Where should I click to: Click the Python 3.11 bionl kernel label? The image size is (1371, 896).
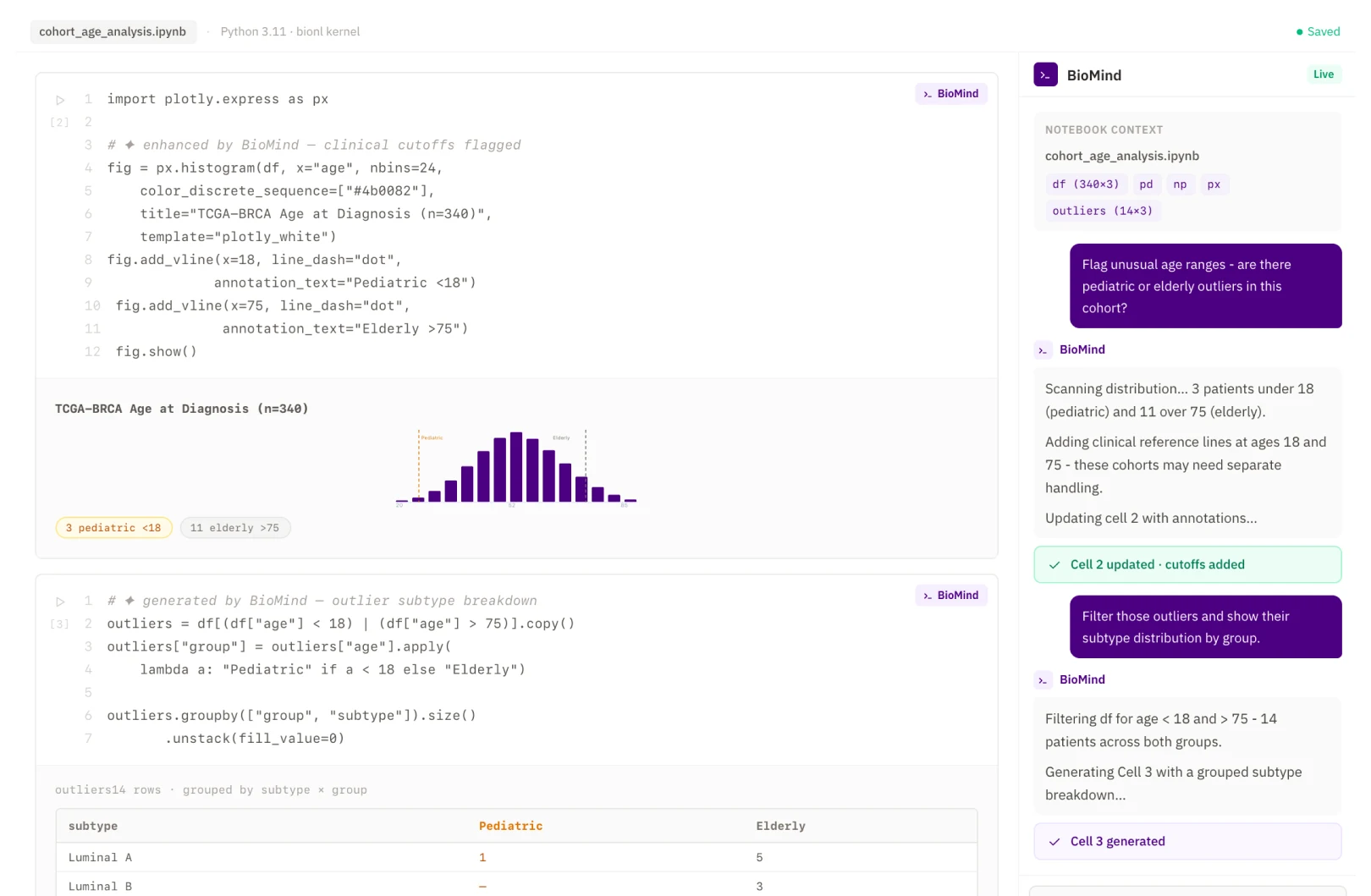[290, 31]
